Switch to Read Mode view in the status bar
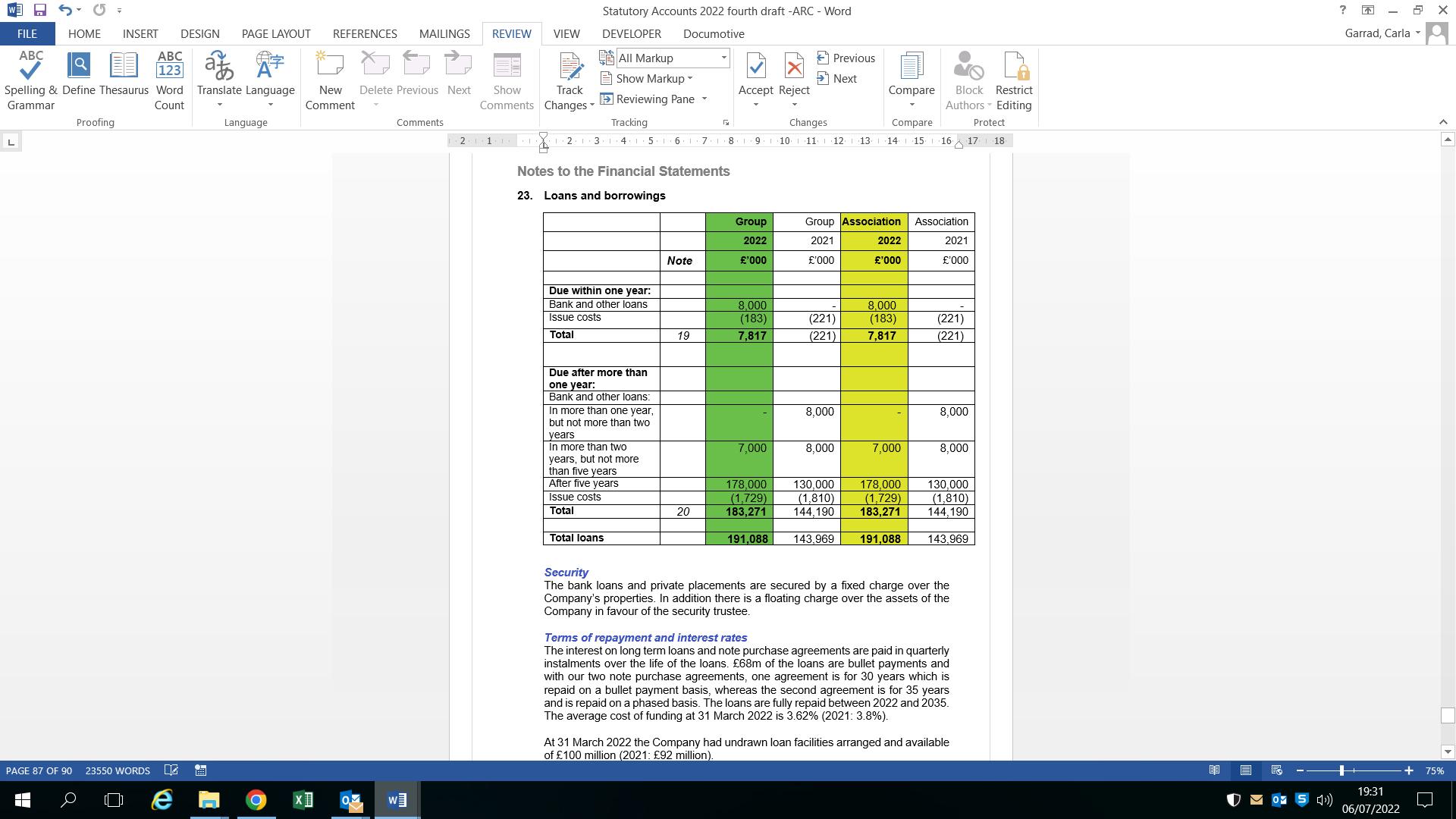Screen dimensions: 1456x819 1214,770
